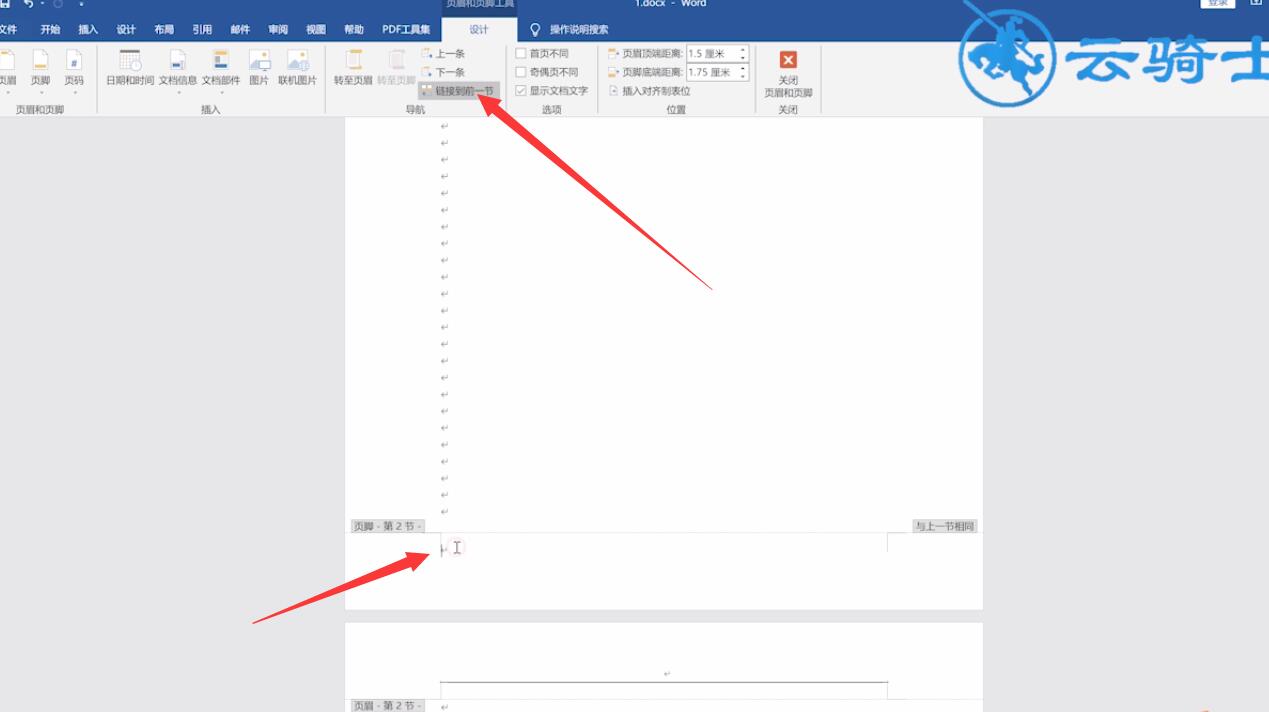Open the 文件 file tab

[8, 30]
